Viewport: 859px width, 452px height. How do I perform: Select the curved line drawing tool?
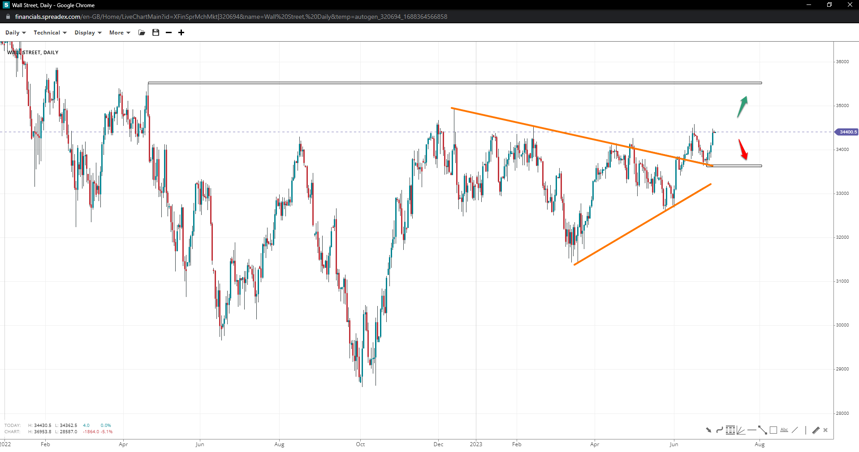click(x=719, y=430)
